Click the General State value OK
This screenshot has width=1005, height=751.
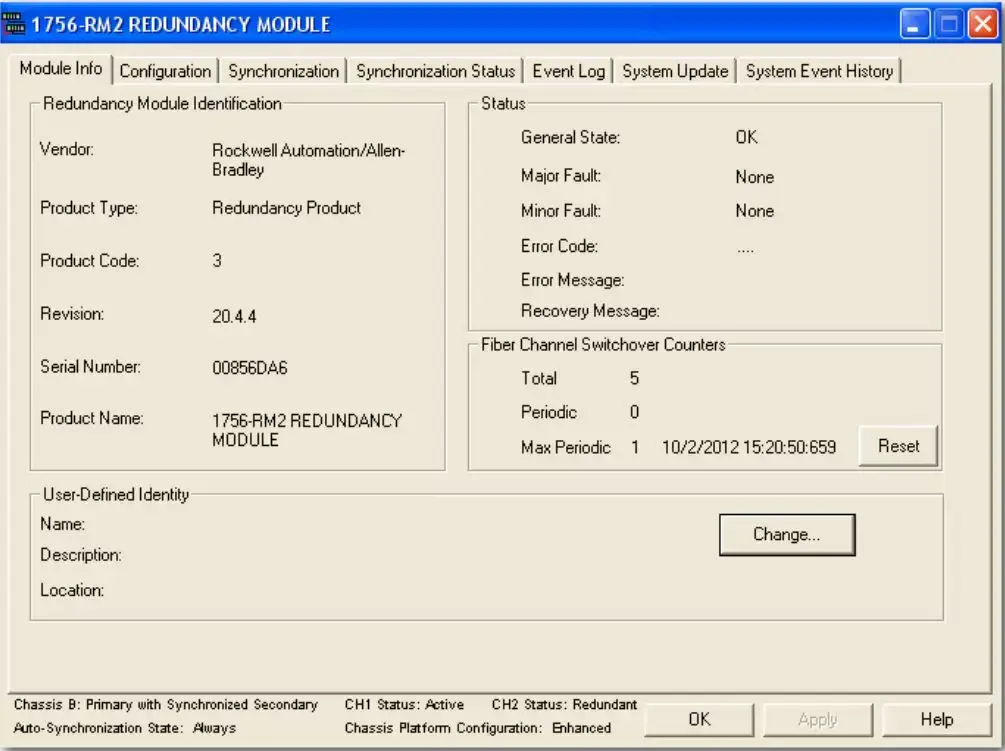pyautogui.click(x=746, y=137)
